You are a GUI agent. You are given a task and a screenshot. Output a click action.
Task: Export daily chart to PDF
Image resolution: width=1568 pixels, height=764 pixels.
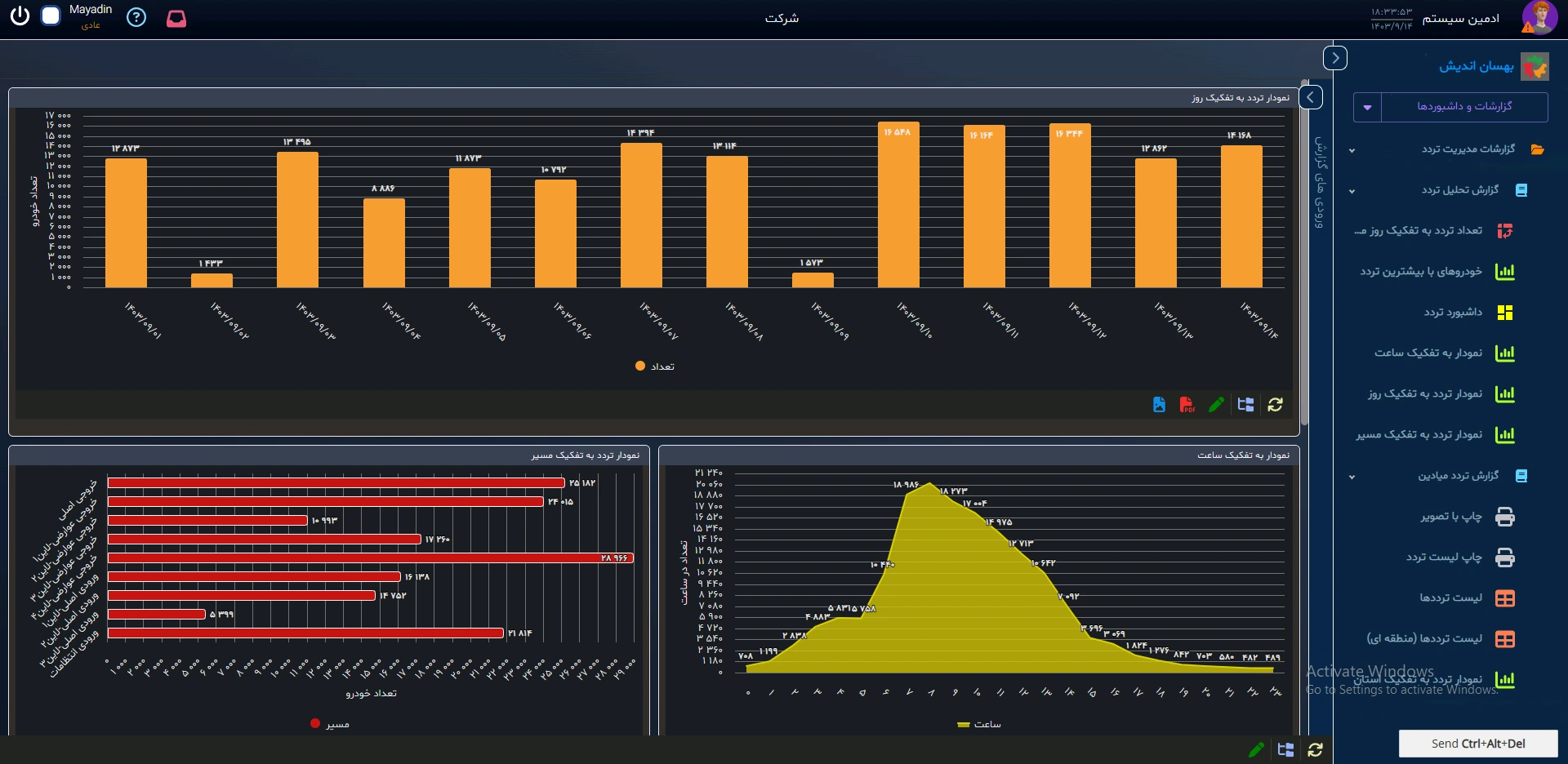click(x=1187, y=405)
